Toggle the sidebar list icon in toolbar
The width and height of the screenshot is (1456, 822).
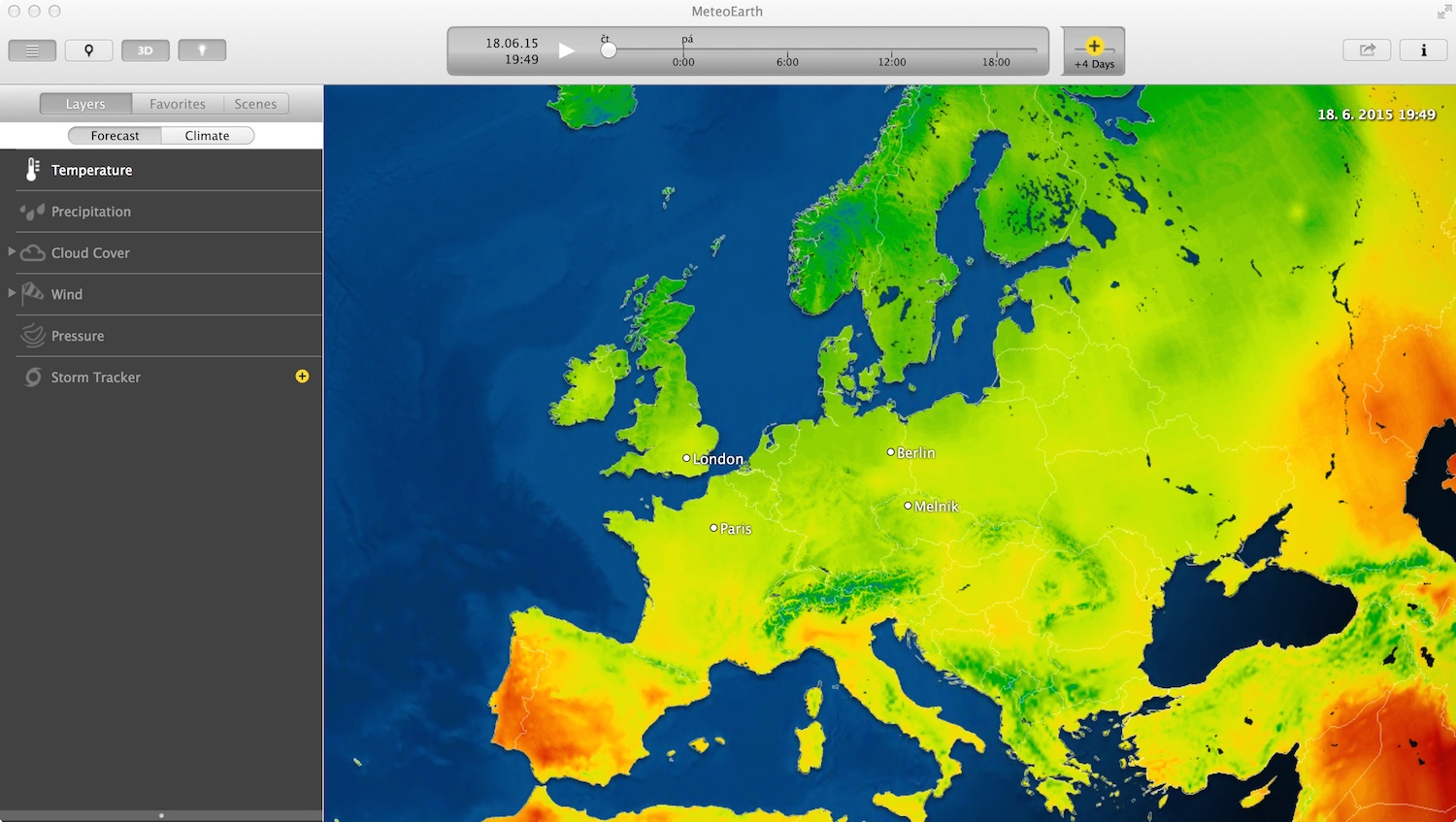(32, 50)
